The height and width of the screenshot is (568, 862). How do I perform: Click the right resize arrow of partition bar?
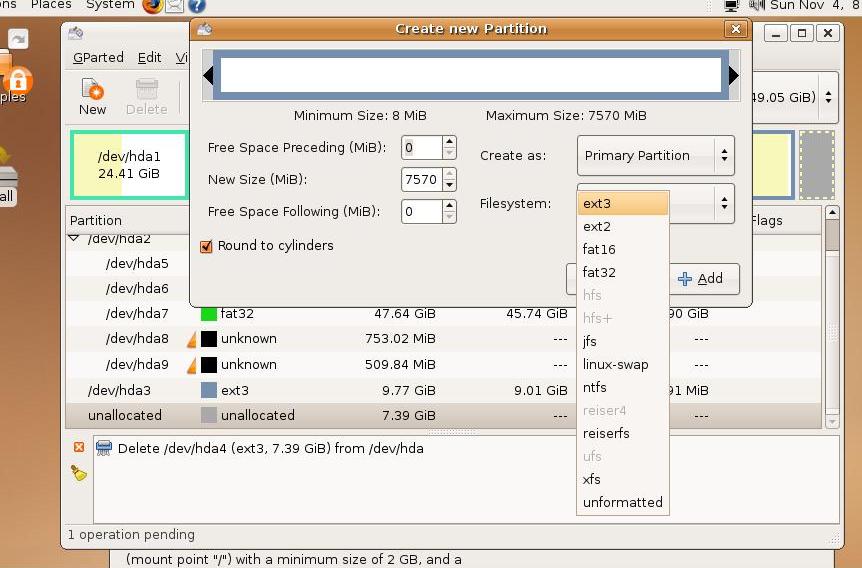734,76
